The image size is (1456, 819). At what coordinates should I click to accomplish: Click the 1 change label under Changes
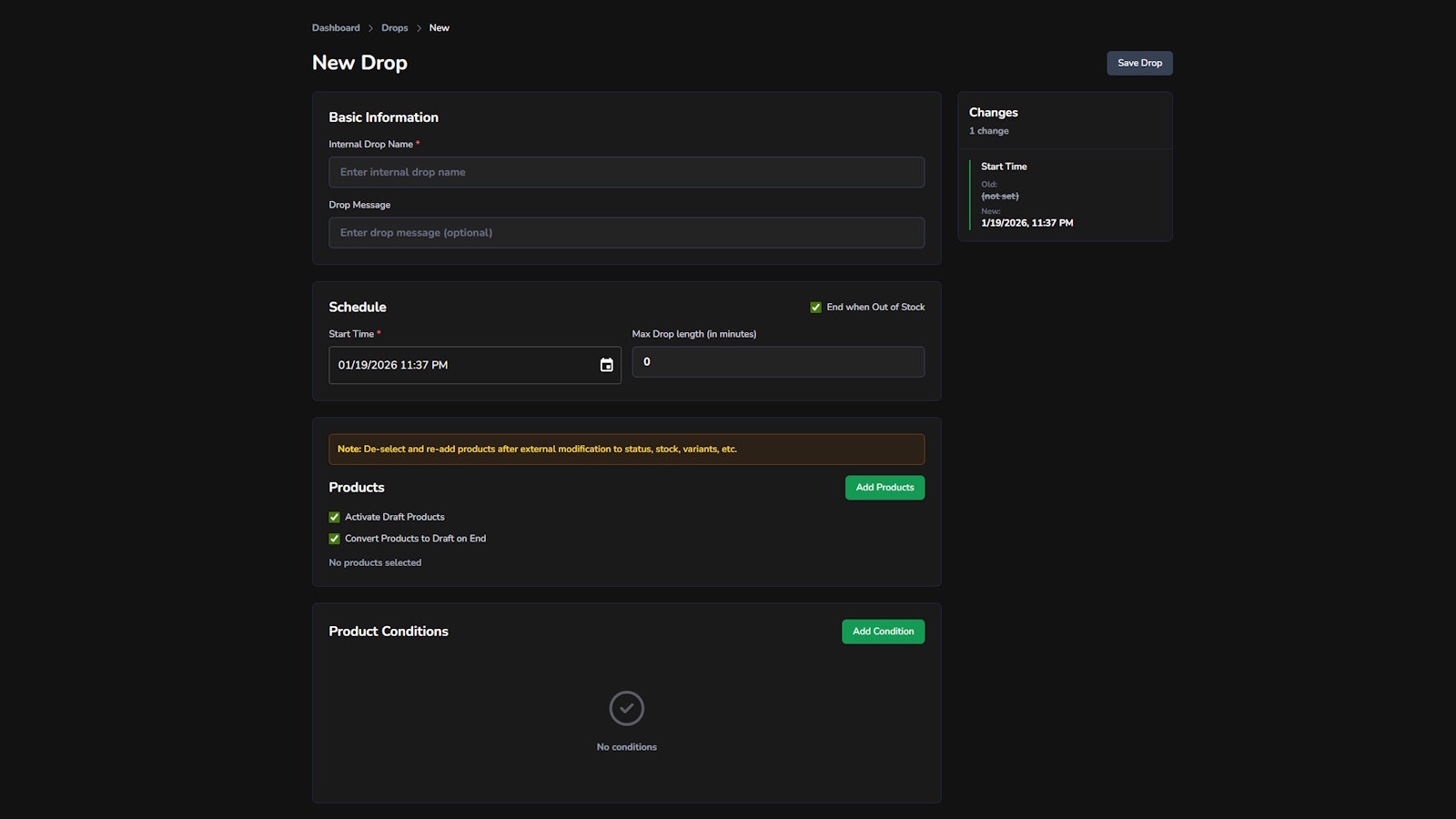click(988, 130)
